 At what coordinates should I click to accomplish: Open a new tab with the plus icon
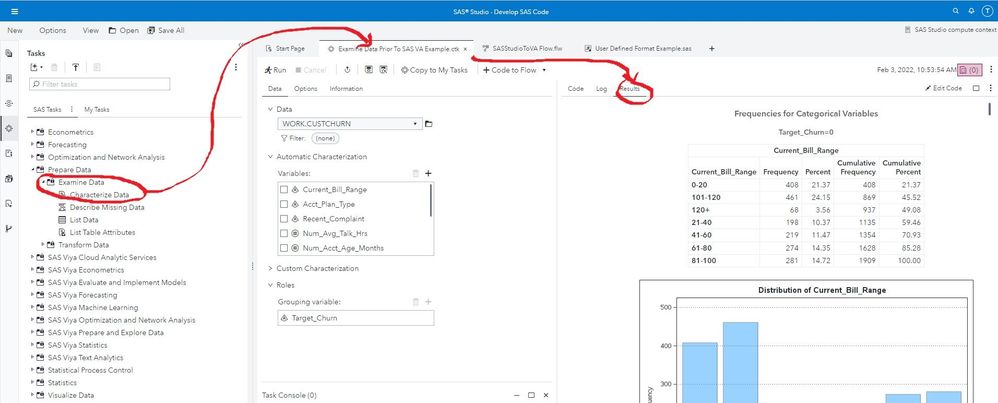click(712, 48)
